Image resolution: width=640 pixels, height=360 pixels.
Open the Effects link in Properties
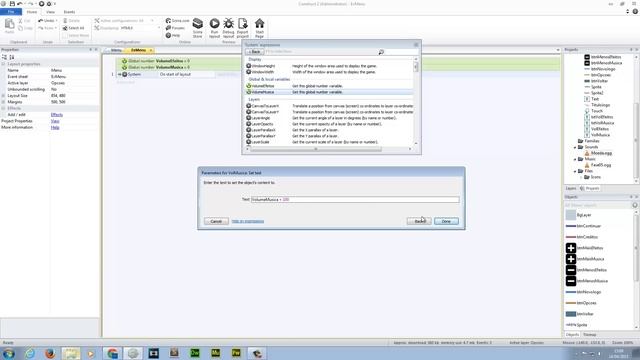tap(57, 115)
